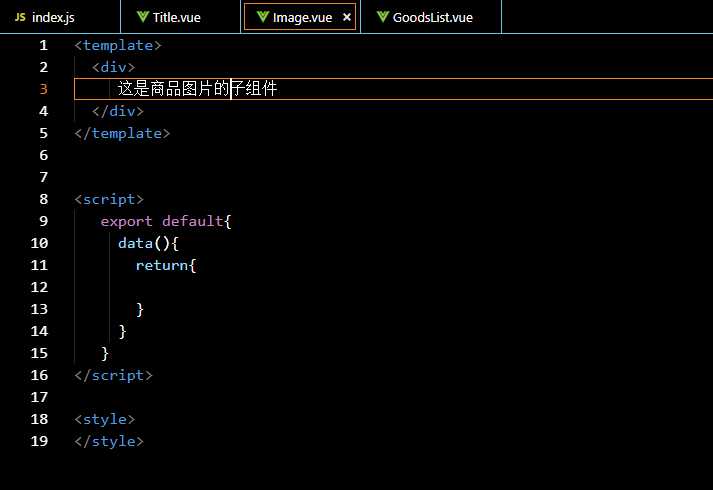Click the closing </div> tag on line 4
Screen dimensions: 713x490
pyautogui.click(x=118, y=111)
